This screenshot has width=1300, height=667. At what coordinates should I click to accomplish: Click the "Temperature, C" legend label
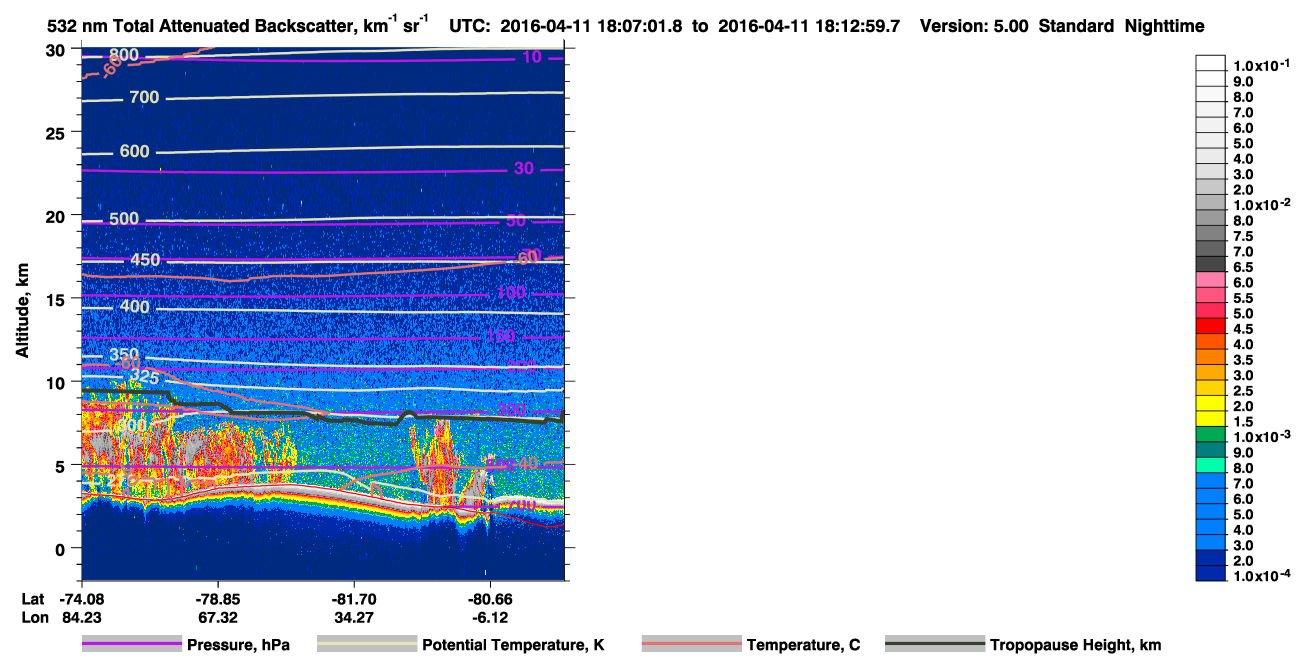coord(803,645)
